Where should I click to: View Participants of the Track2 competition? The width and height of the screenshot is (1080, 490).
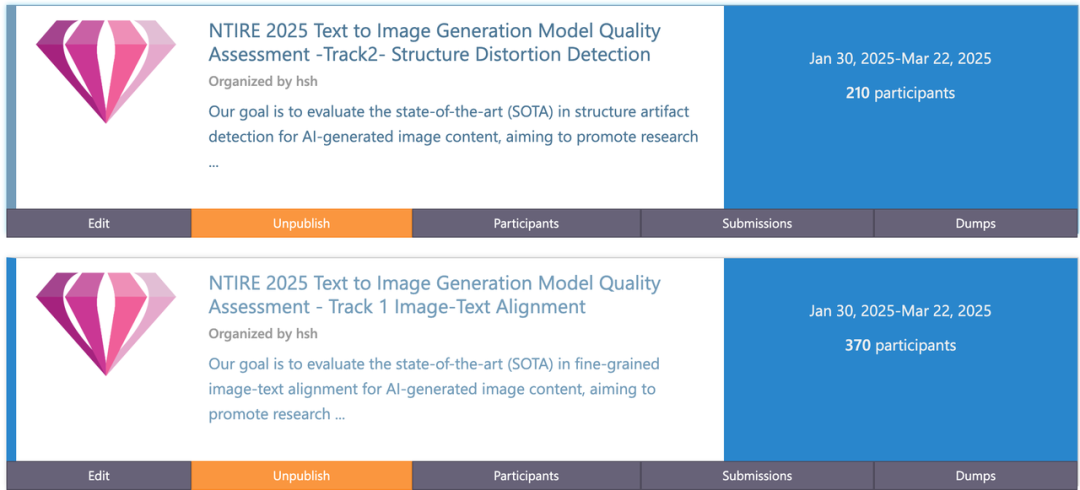tap(526, 223)
